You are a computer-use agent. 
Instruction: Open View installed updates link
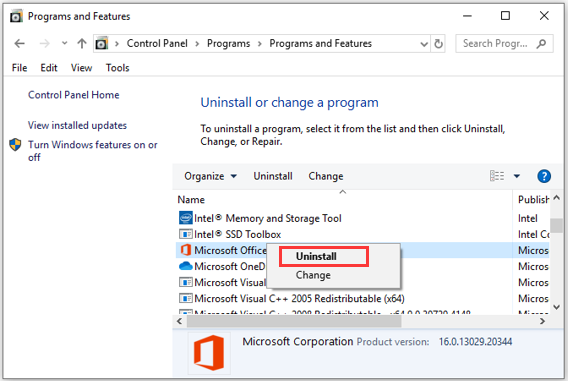coord(78,125)
